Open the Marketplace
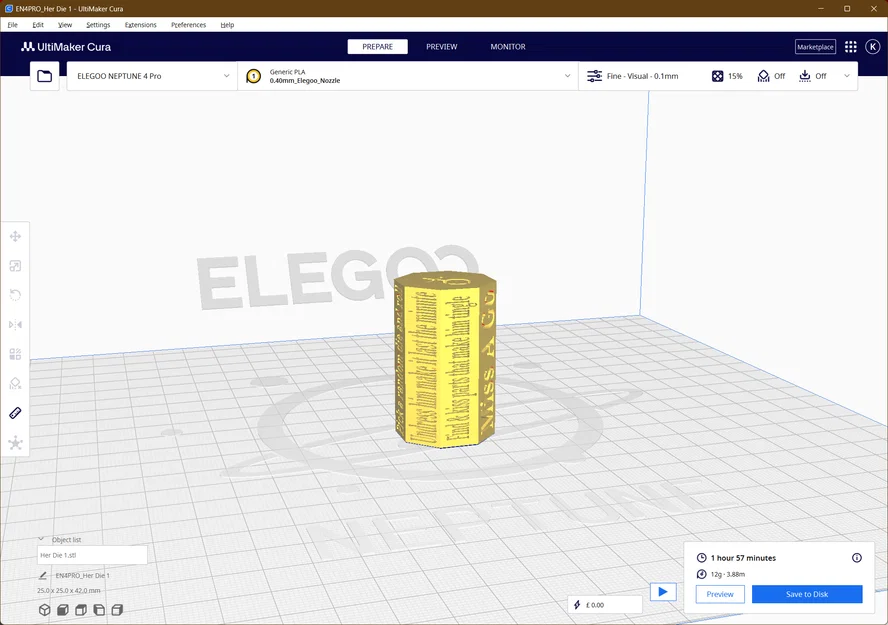 click(816, 47)
